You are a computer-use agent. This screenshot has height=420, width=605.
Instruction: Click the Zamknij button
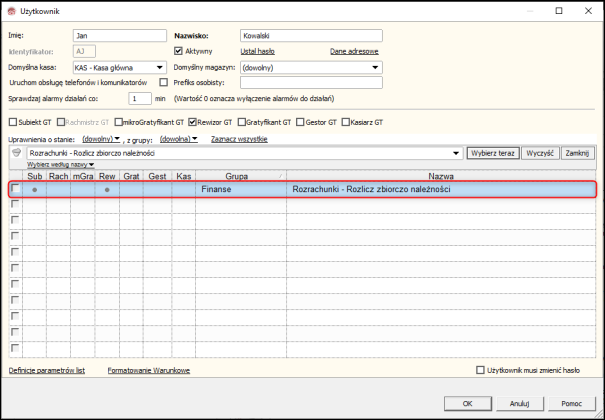coord(577,153)
